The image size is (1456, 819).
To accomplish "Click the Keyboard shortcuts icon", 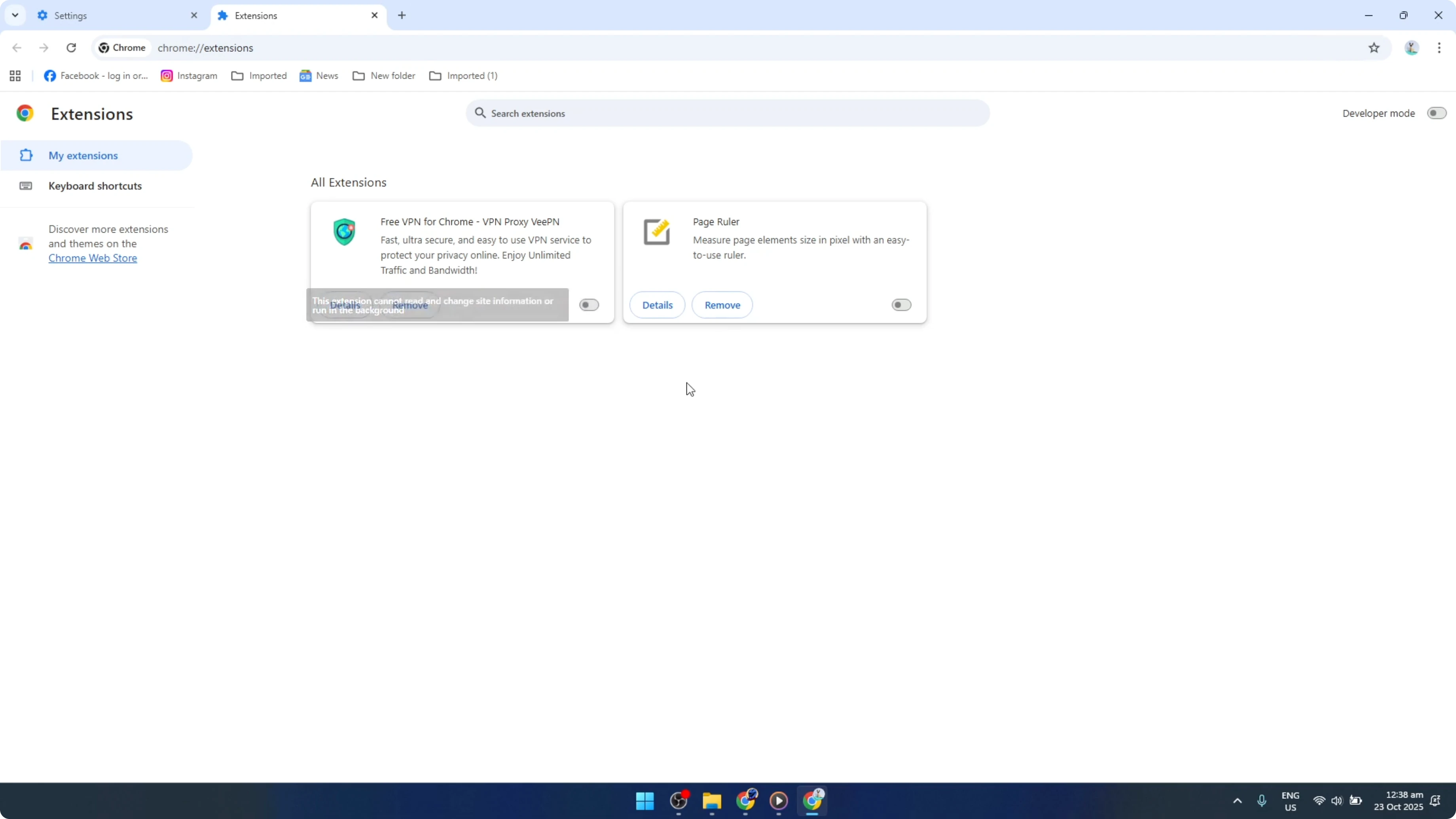I will [25, 186].
